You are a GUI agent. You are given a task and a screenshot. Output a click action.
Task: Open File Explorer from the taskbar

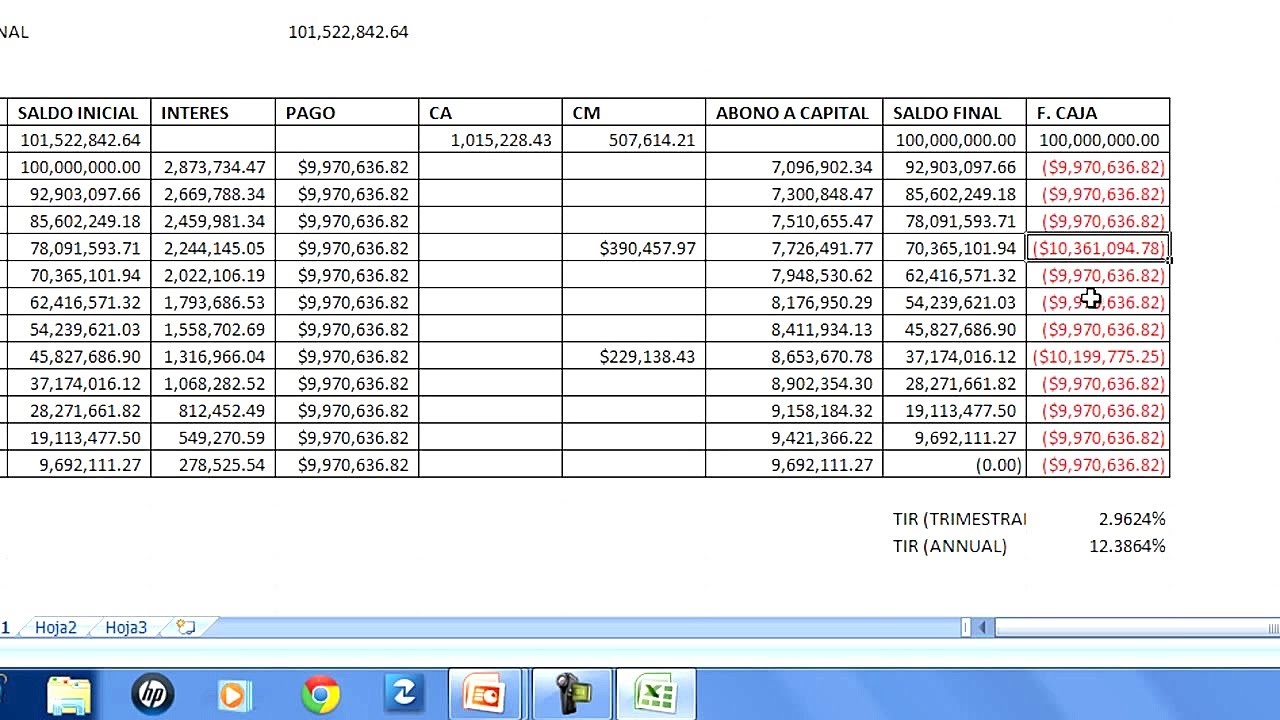[69, 695]
